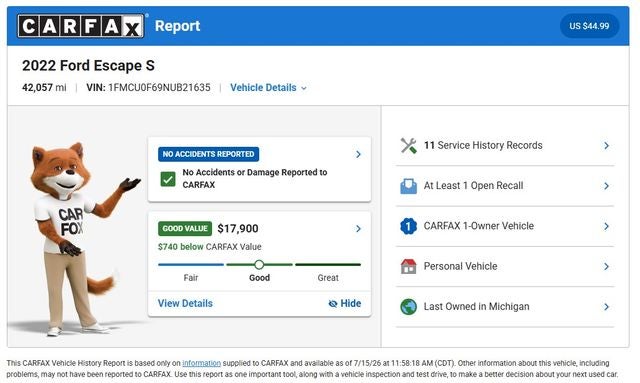The height and width of the screenshot is (383, 640).
Task: Click the green No Accidents checkmark
Action: pyautogui.click(x=168, y=178)
